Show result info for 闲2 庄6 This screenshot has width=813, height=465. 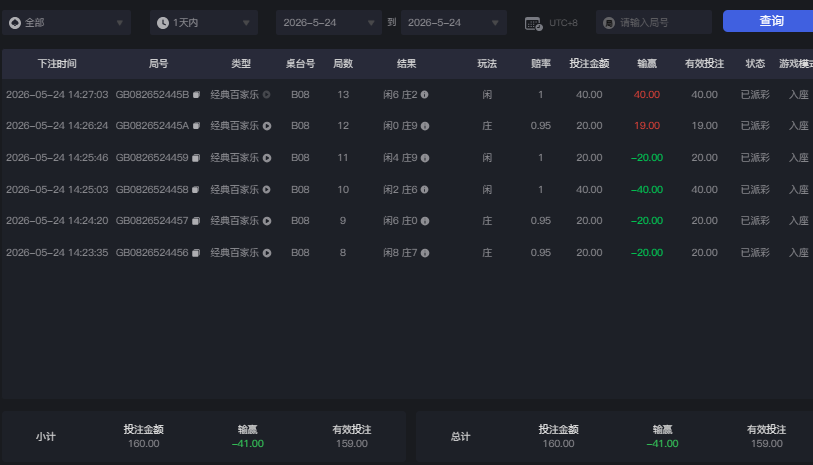click(x=425, y=190)
